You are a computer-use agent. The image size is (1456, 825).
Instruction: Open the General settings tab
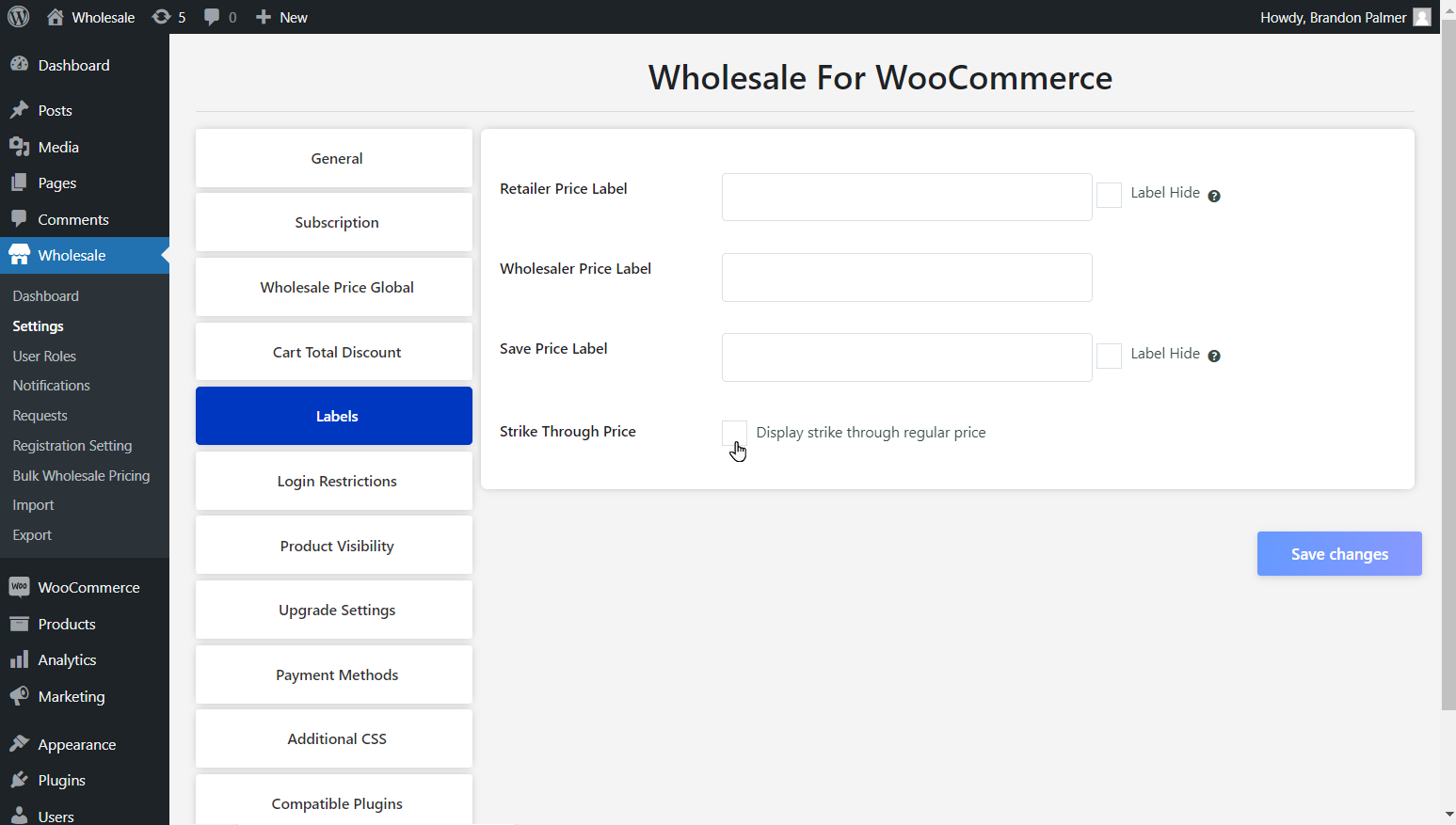[x=334, y=158]
